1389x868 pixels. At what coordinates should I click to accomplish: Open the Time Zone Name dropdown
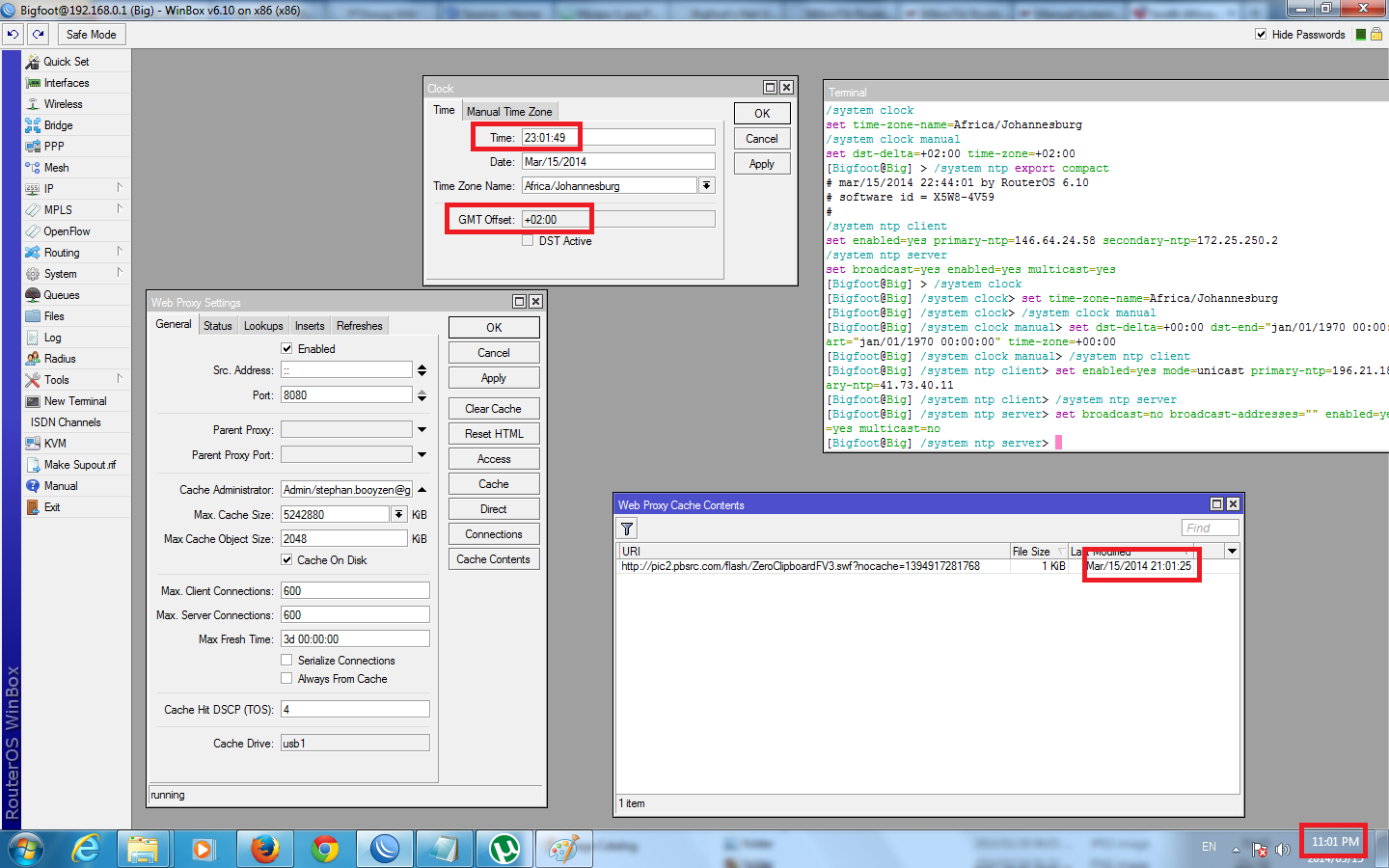[x=707, y=185]
